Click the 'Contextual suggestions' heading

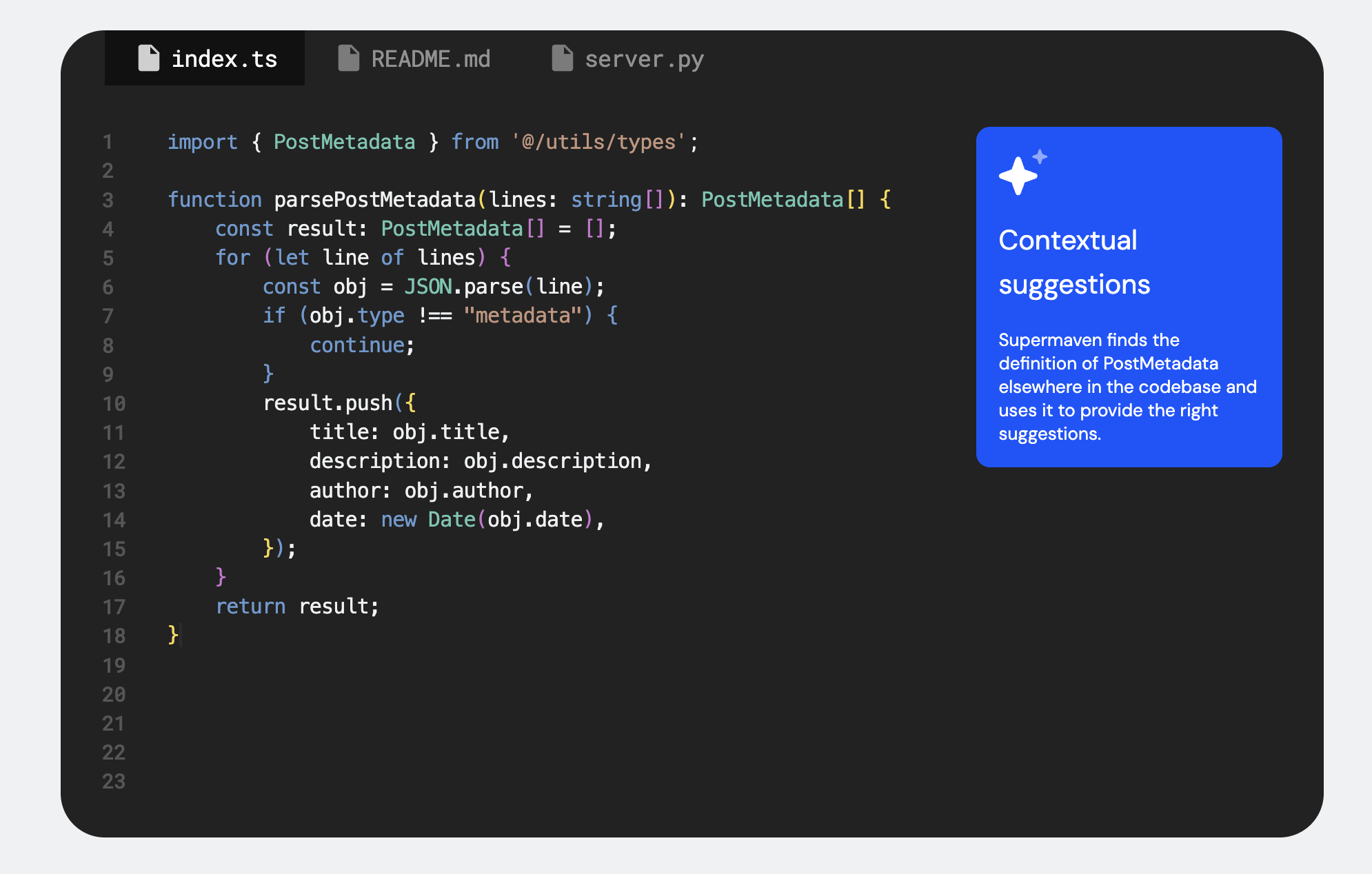[1074, 263]
